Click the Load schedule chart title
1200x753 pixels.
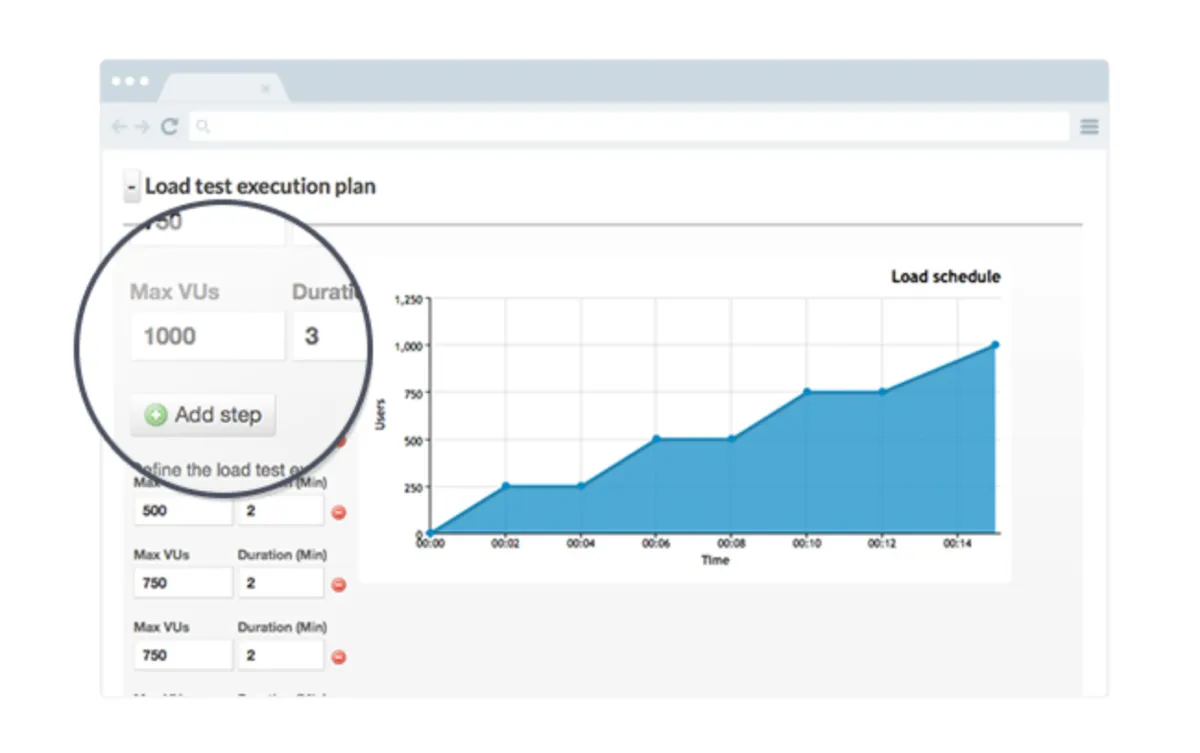click(946, 277)
